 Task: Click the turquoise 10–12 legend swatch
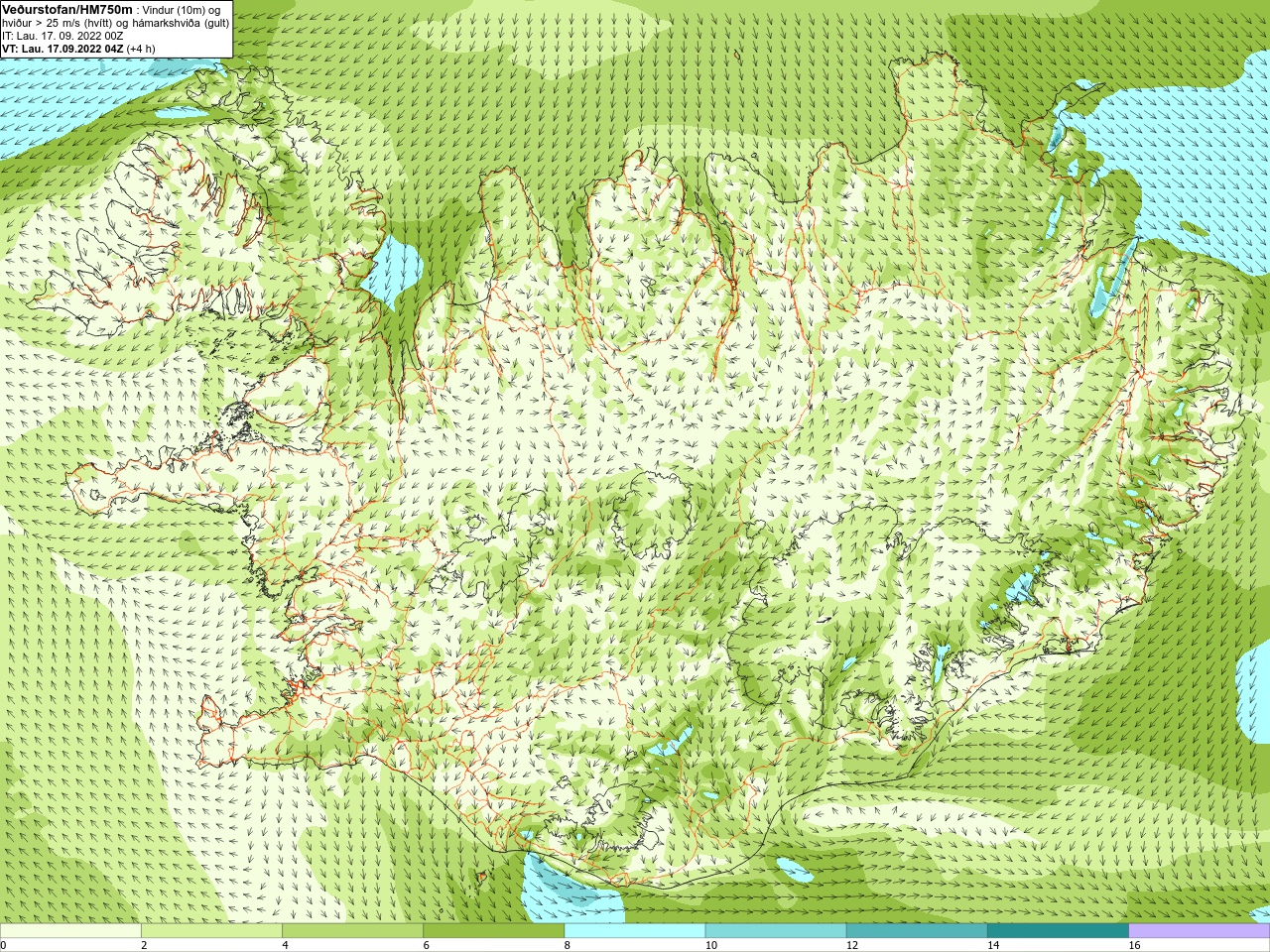776,931
